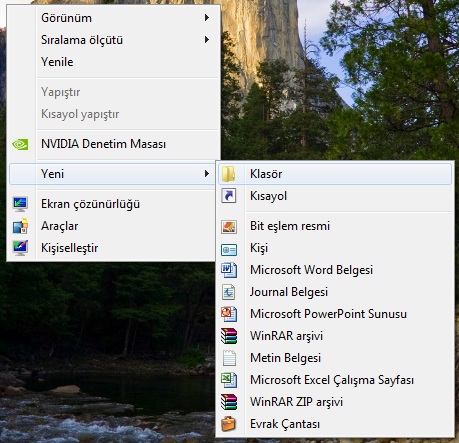Expand the Görünüm submenu arrow
Viewport: 459px width, 443px height.
point(207,18)
